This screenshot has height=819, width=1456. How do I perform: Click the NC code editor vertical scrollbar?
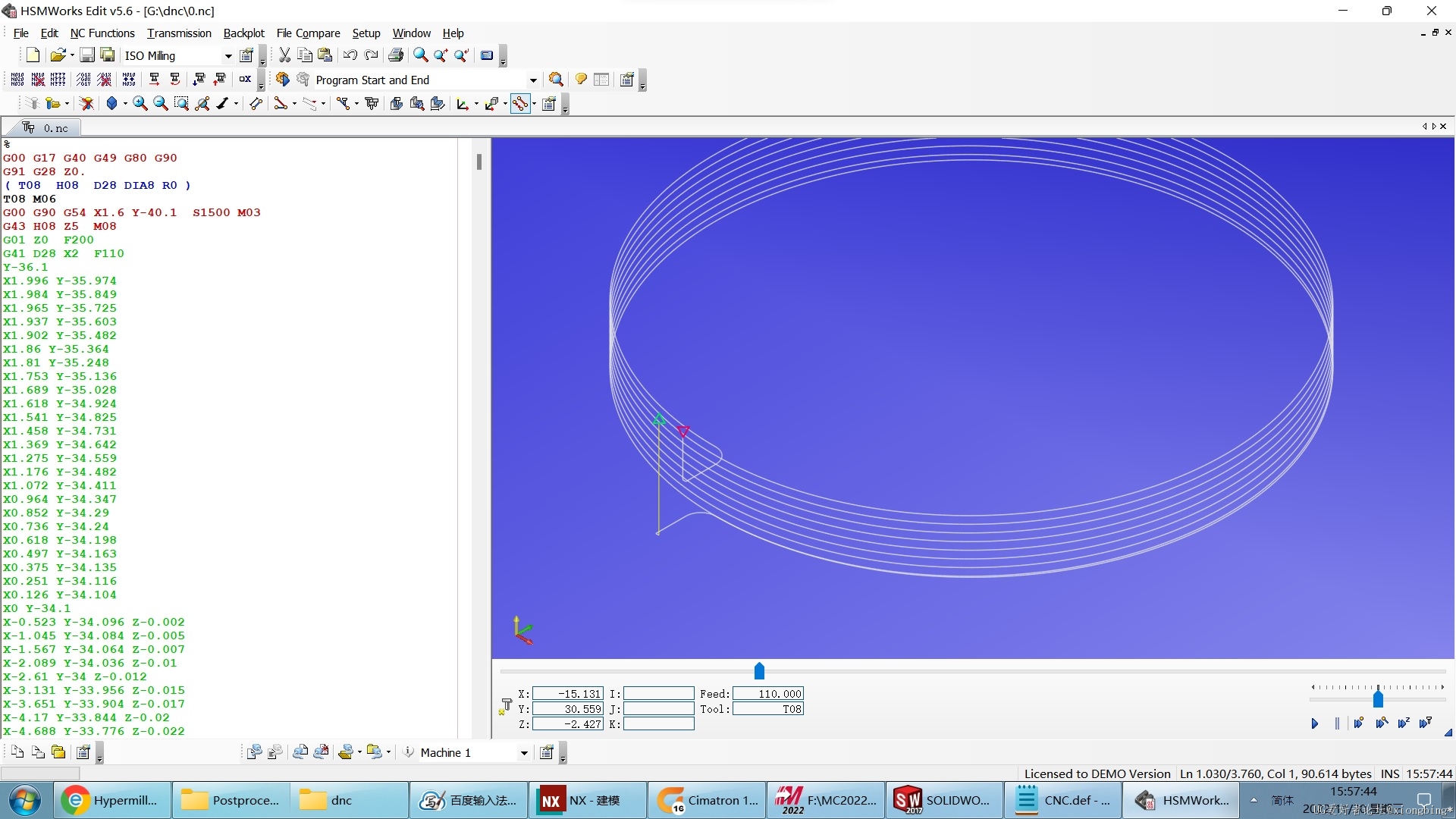click(x=479, y=162)
